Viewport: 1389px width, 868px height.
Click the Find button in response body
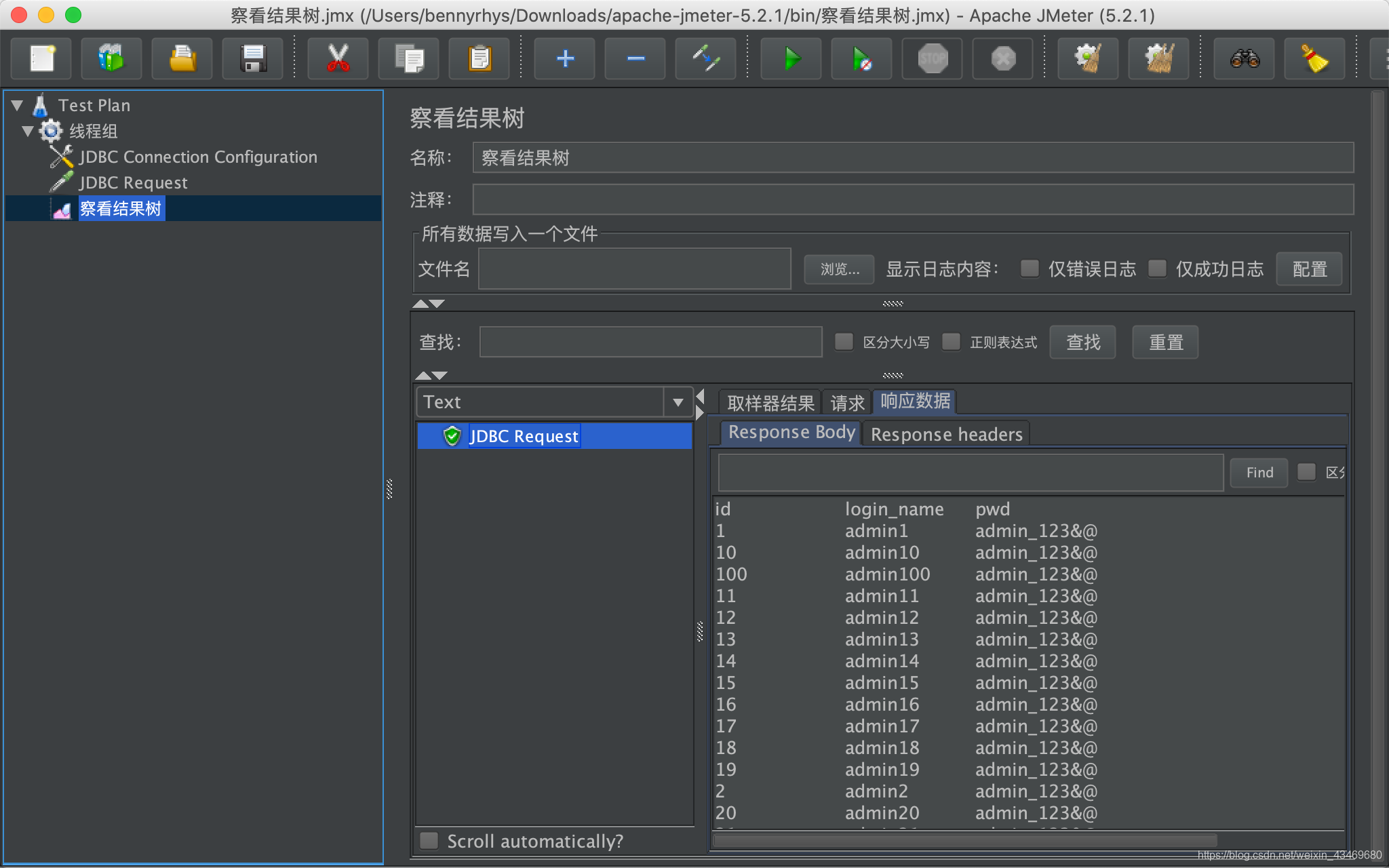1259,473
